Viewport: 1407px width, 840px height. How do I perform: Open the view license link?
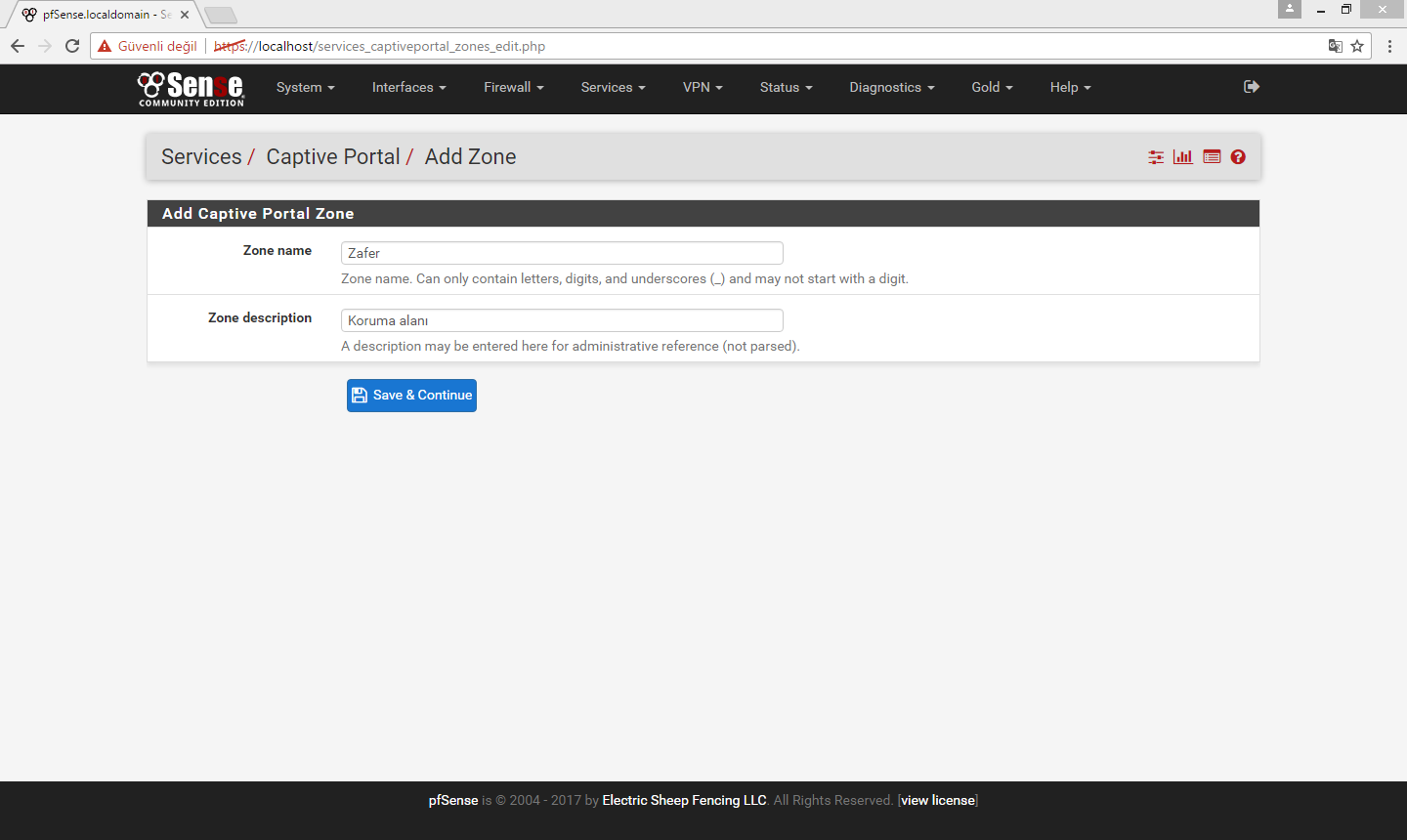937,800
